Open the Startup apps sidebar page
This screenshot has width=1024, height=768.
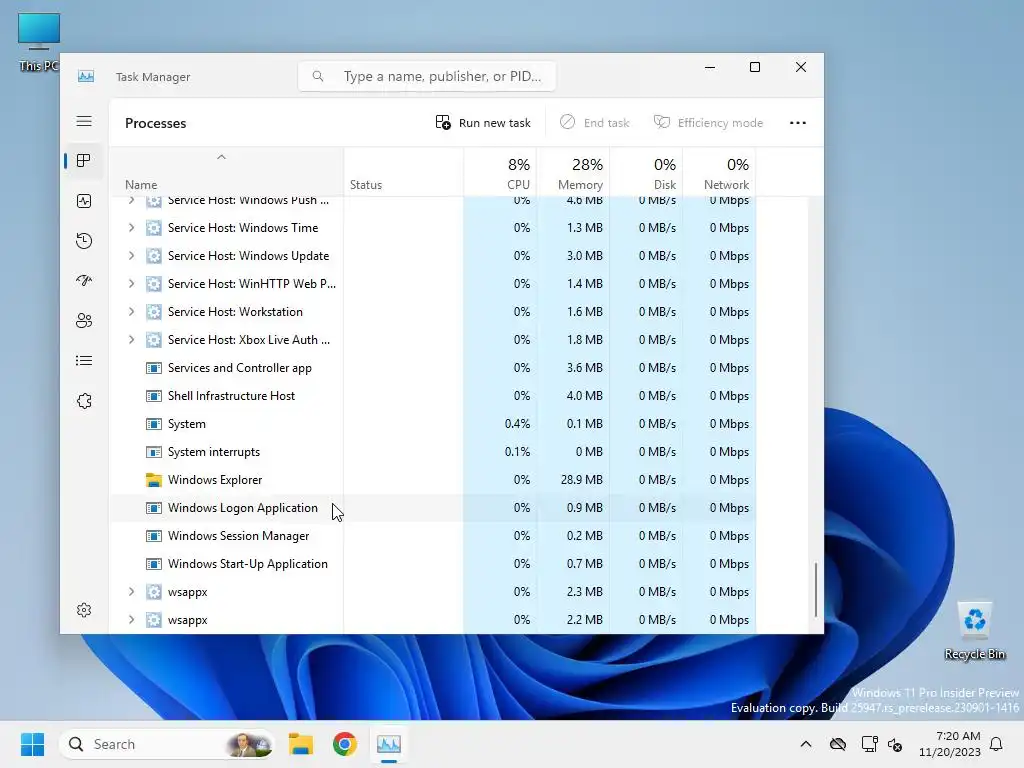84,281
